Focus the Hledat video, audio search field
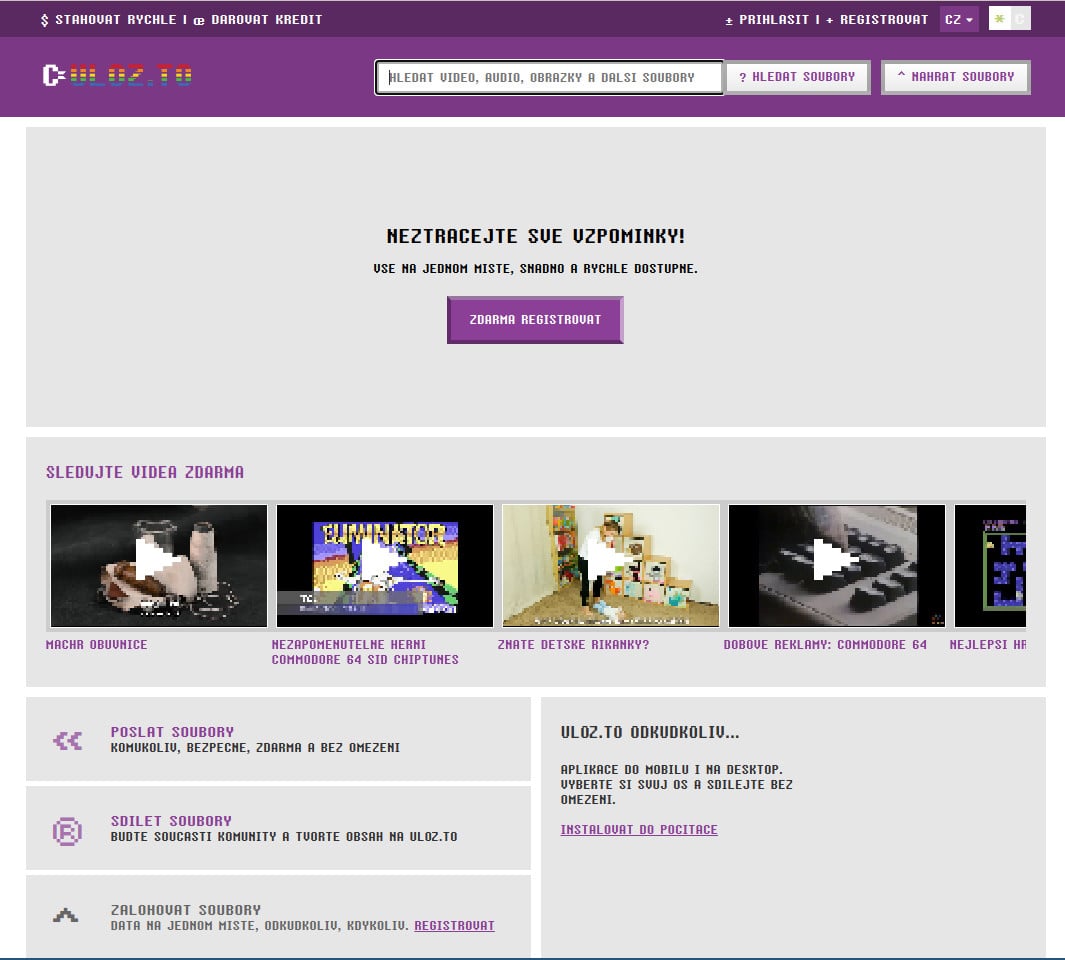This screenshot has height=960, width=1065. [549, 77]
